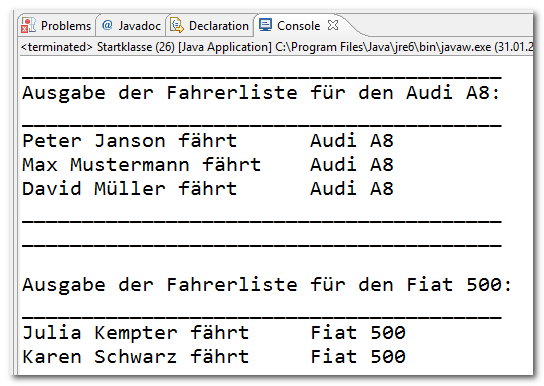Click 'Audi A8' in the David Müller row
The width and height of the screenshot is (544, 386).
click(352, 189)
